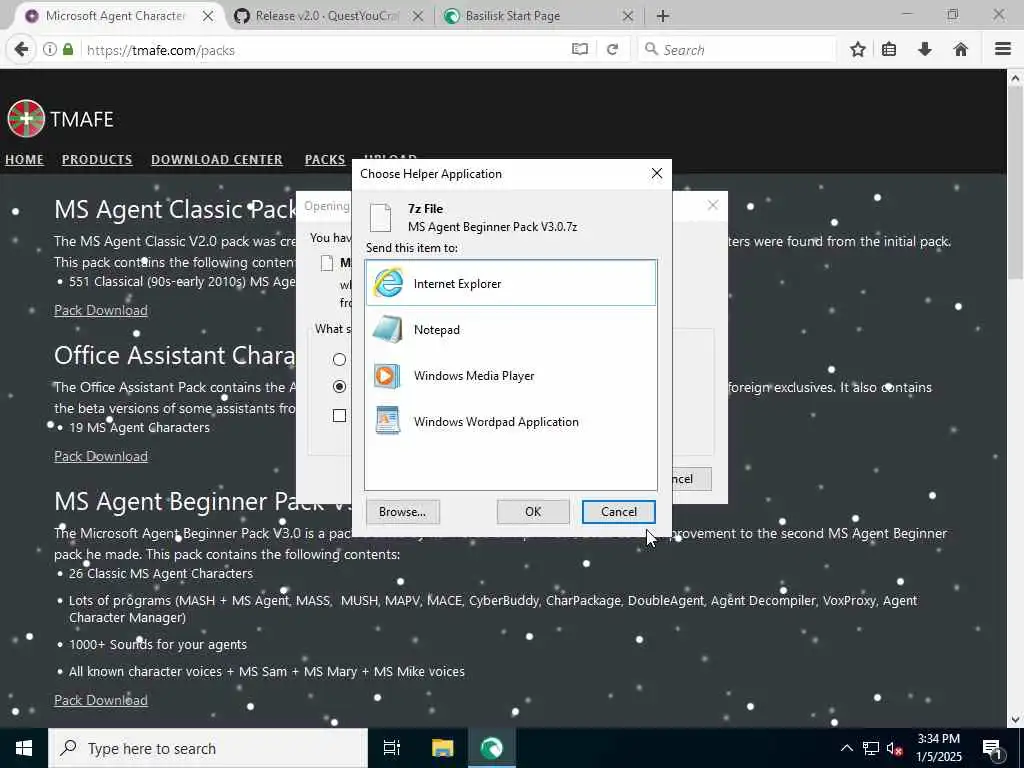This screenshot has width=1024, height=768.
Task: Open a new tab with plus button
Action: (x=663, y=16)
